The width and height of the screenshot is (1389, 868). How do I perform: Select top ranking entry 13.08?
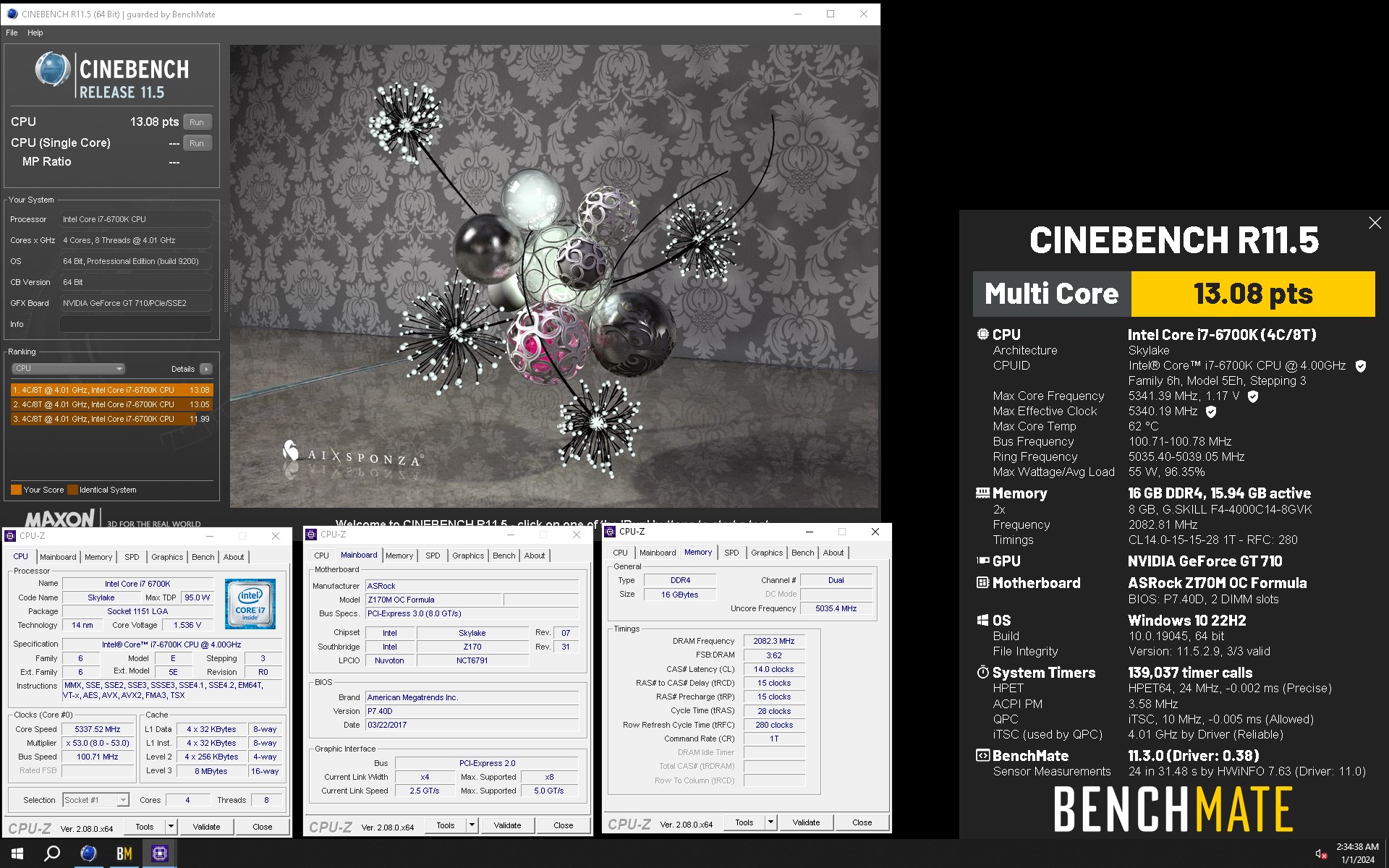[111, 390]
